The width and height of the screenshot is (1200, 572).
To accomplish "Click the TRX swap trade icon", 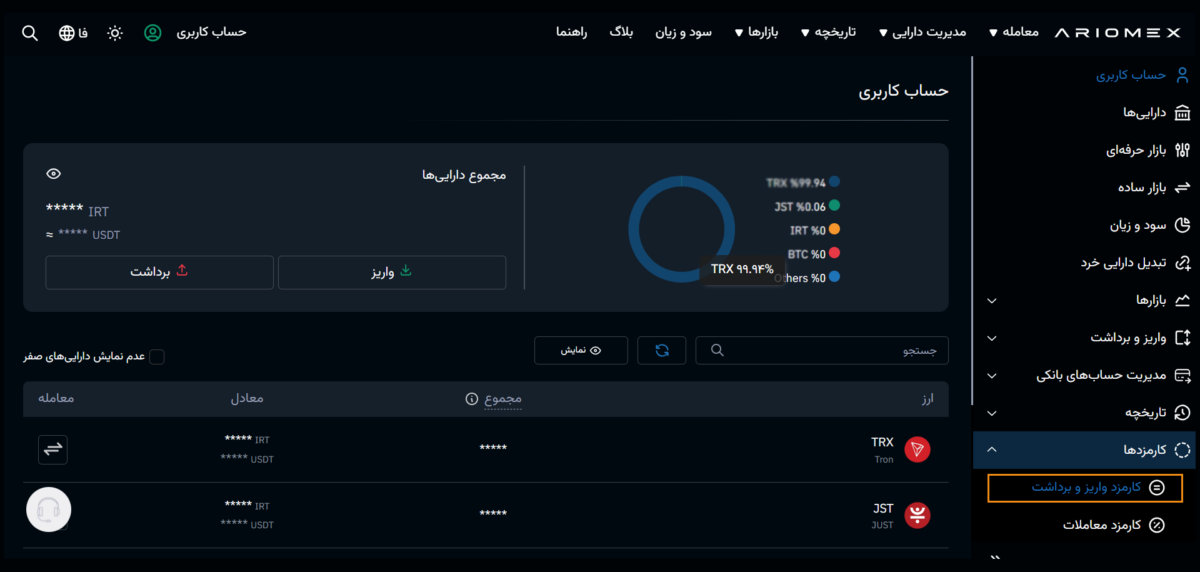I will (53, 449).
